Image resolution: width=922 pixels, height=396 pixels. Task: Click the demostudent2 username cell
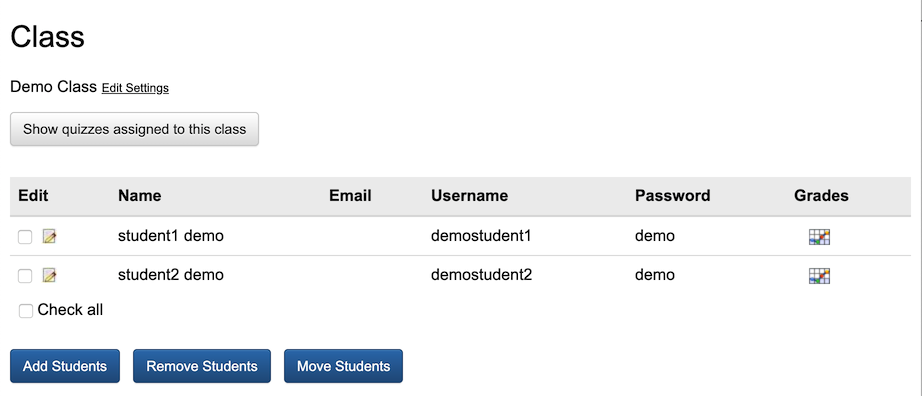[x=481, y=275]
